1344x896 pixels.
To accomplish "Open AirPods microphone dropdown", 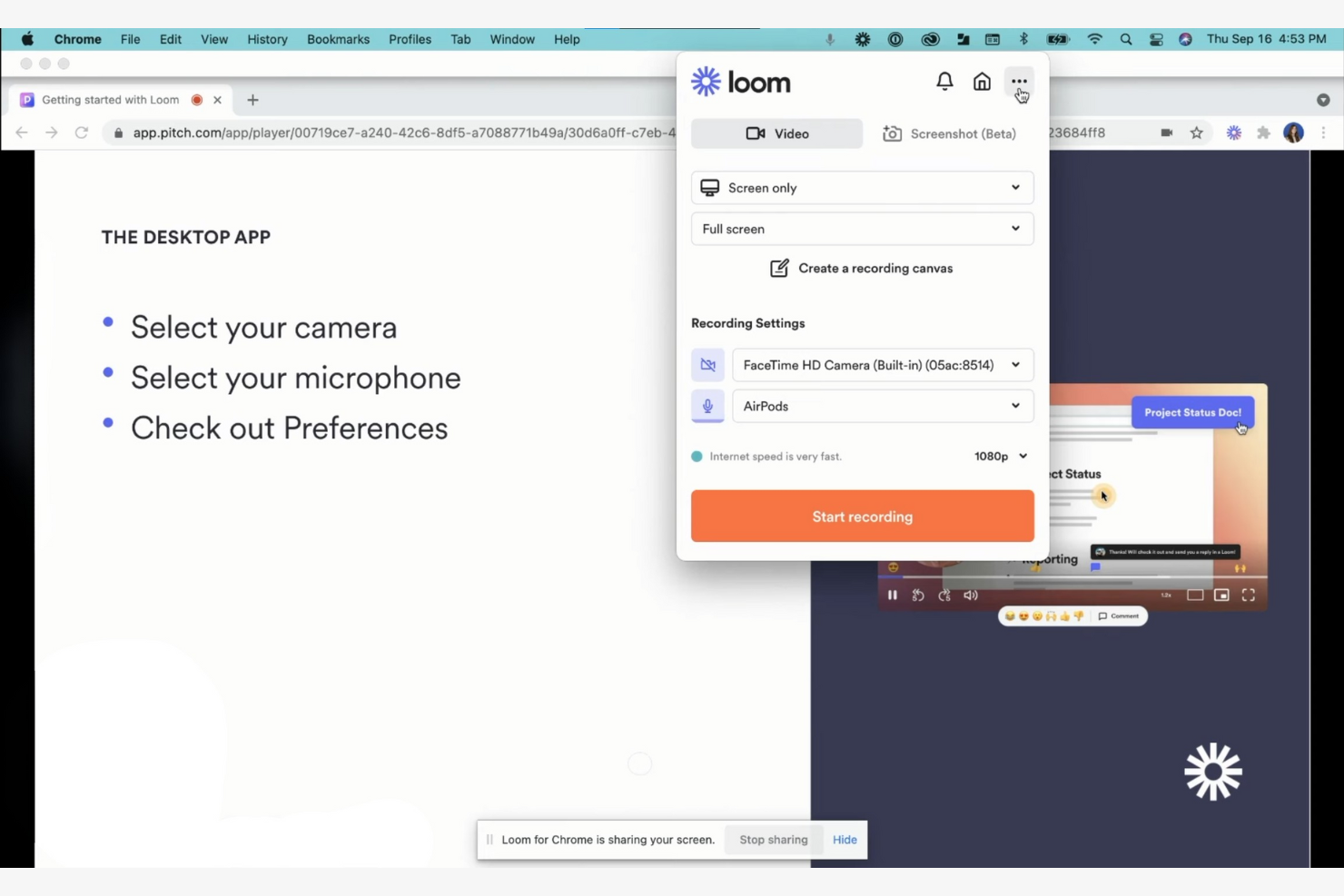I will (x=883, y=406).
